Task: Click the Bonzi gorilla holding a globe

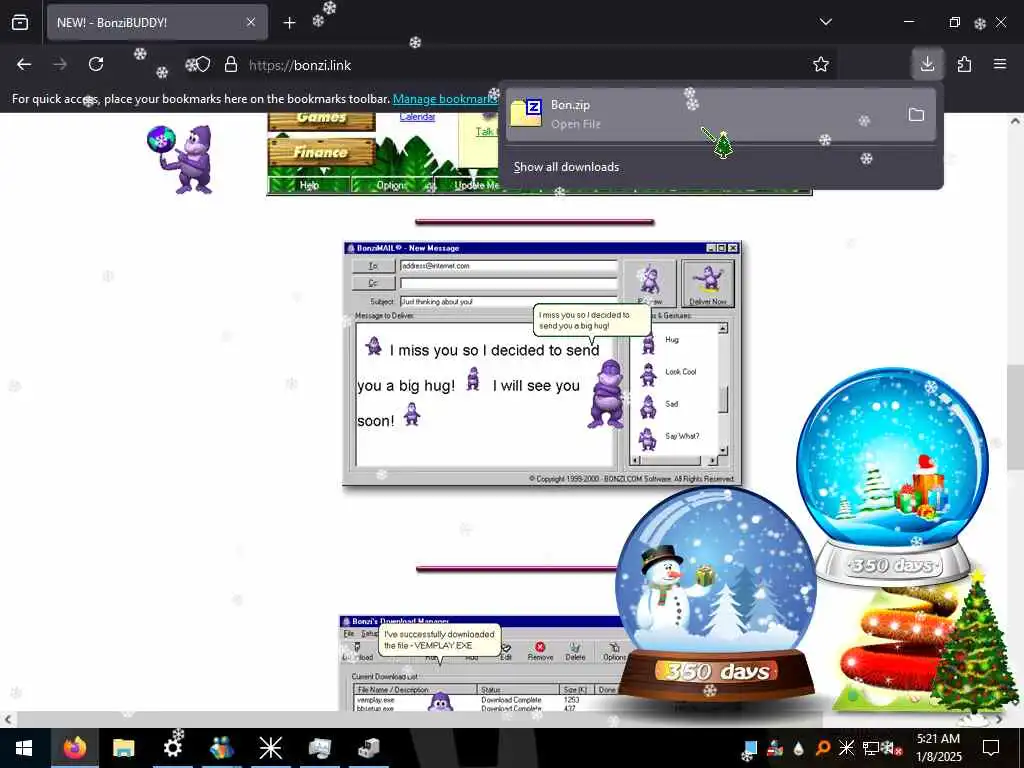Action: pyautogui.click(x=181, y=159)
